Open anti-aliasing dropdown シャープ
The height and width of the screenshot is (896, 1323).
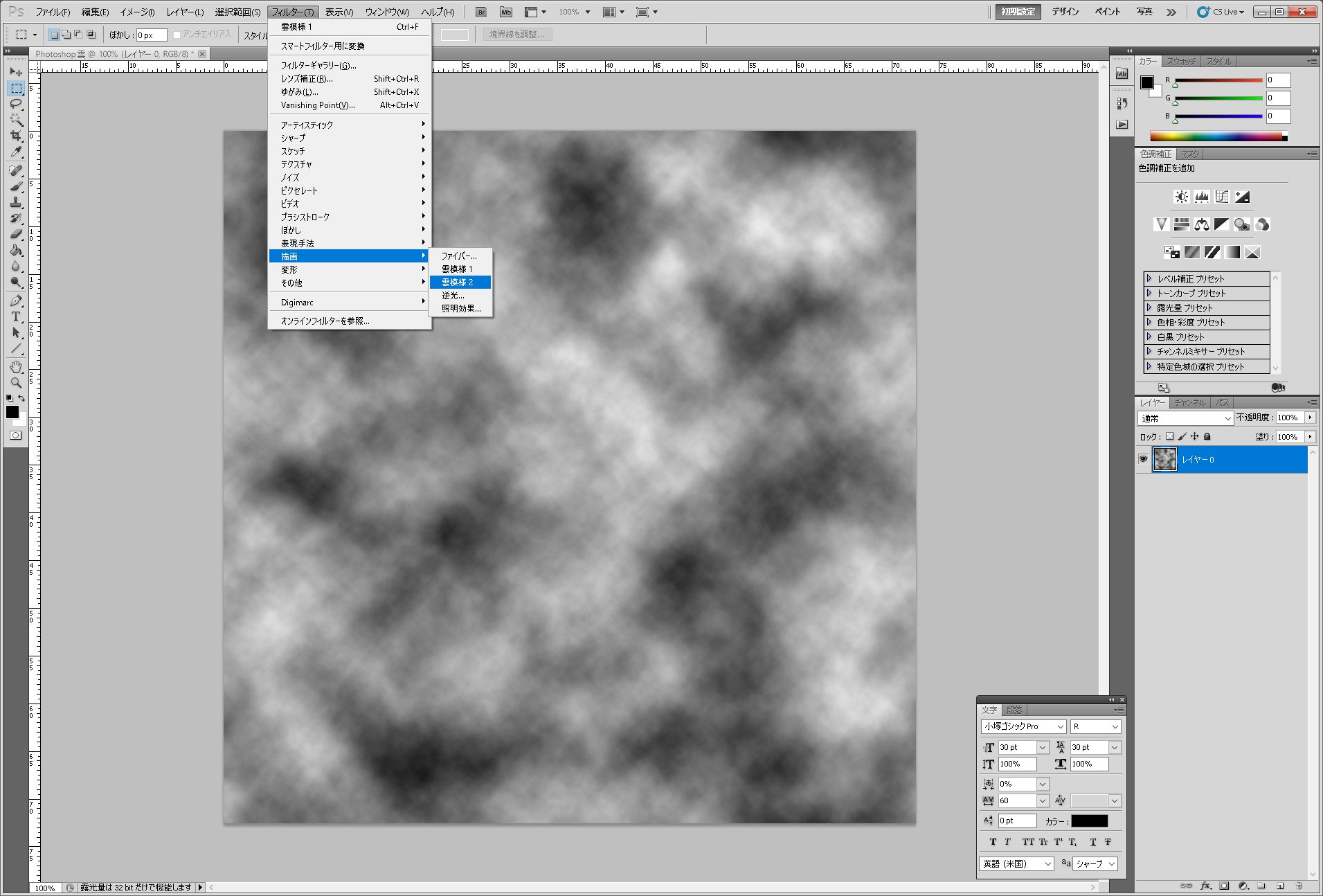point(1095,863)
